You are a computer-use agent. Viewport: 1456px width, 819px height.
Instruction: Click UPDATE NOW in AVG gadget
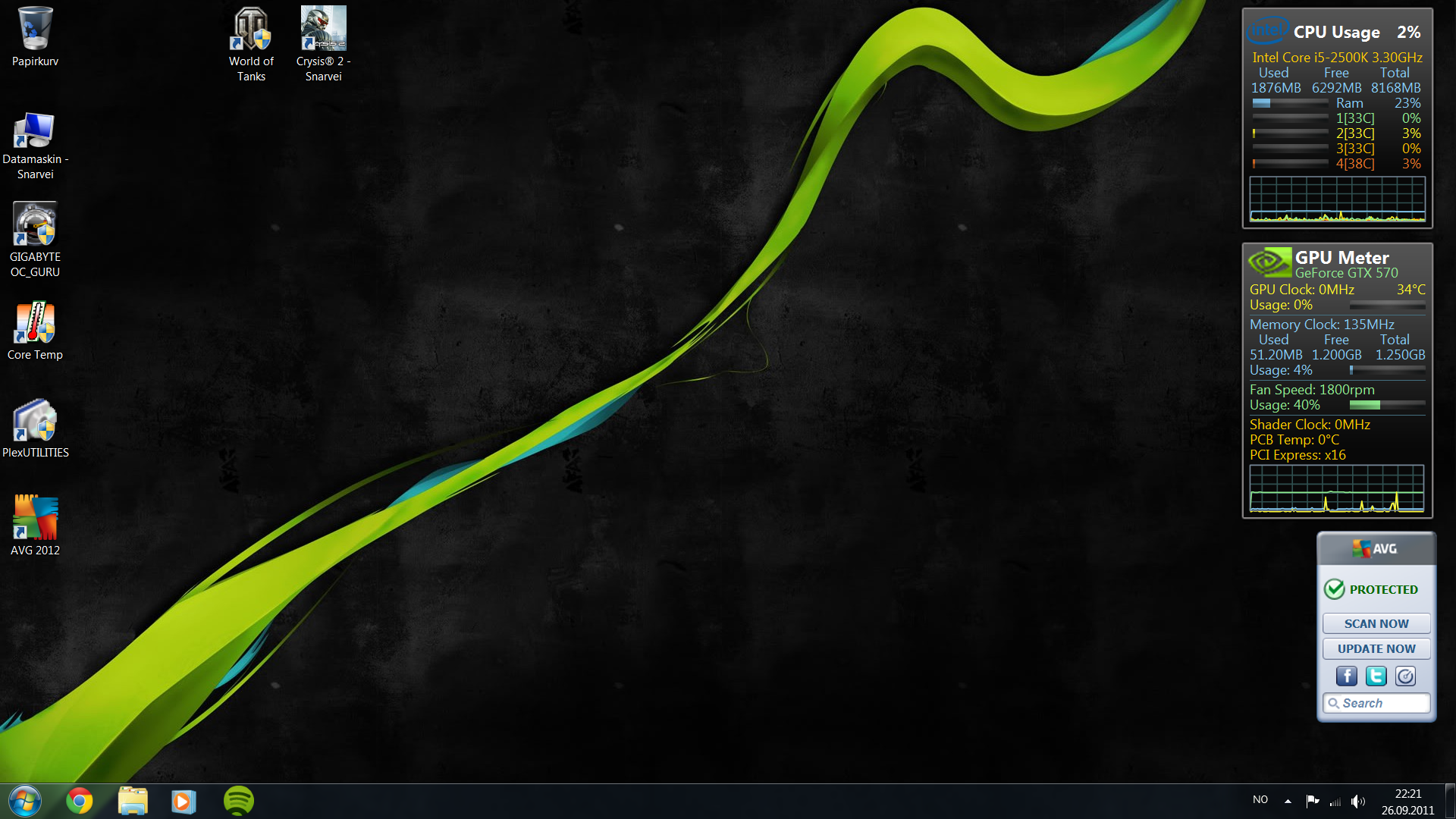tap(1376, 648)
